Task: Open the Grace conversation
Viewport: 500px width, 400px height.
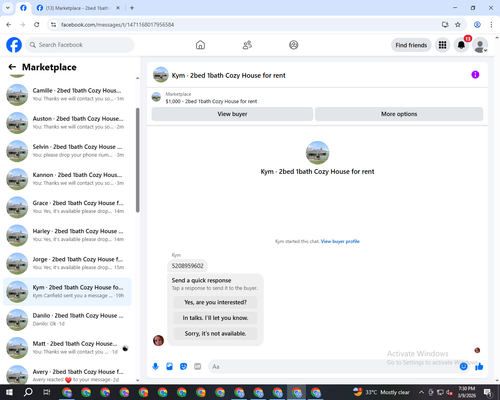Action: [67, 207]
